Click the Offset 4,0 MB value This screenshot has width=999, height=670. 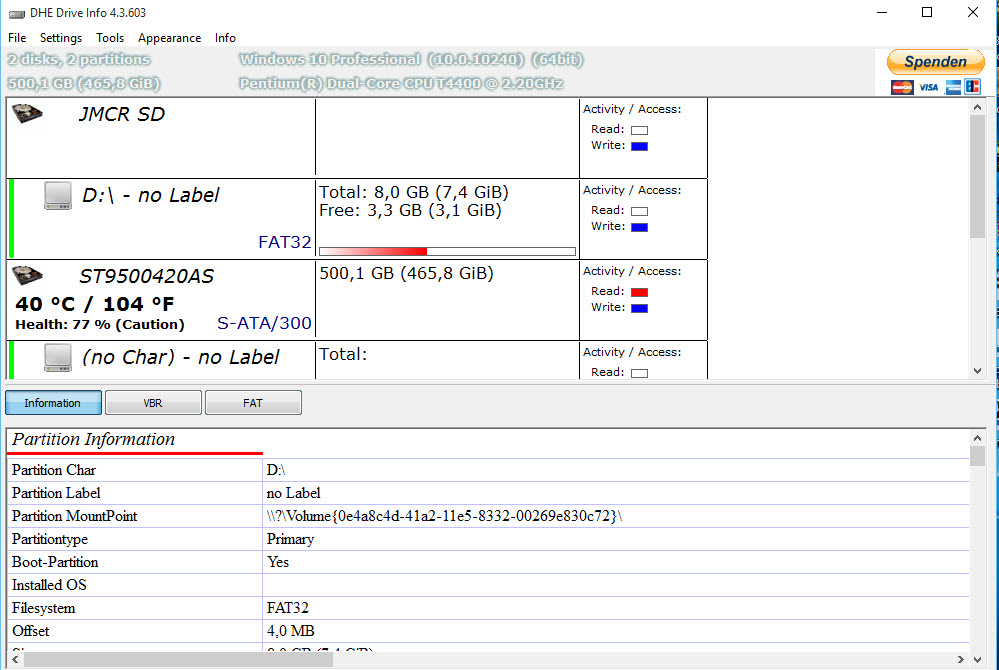pos(291,631)
